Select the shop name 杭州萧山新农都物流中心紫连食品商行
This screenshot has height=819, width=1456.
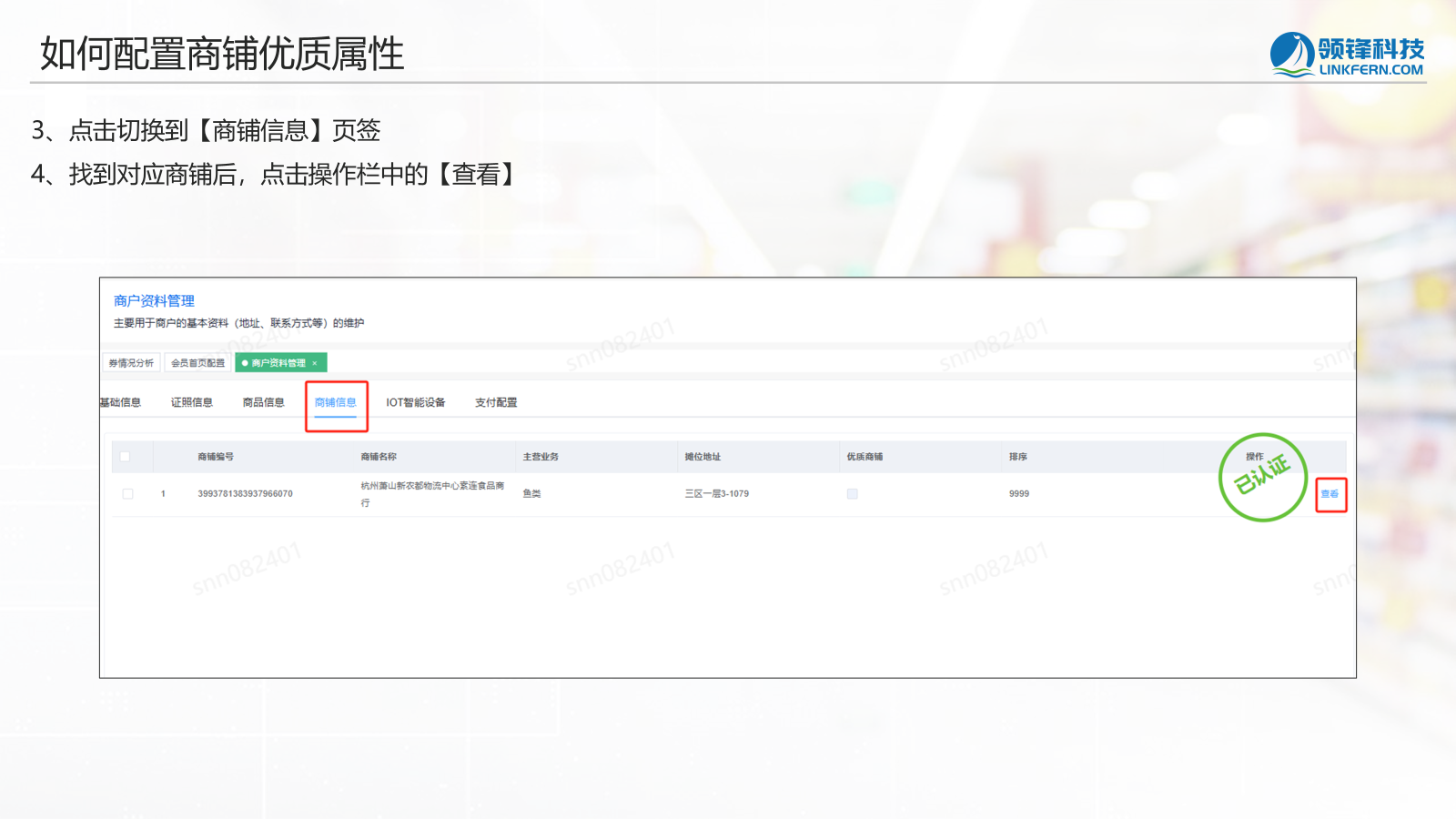[x=432, y=494]
